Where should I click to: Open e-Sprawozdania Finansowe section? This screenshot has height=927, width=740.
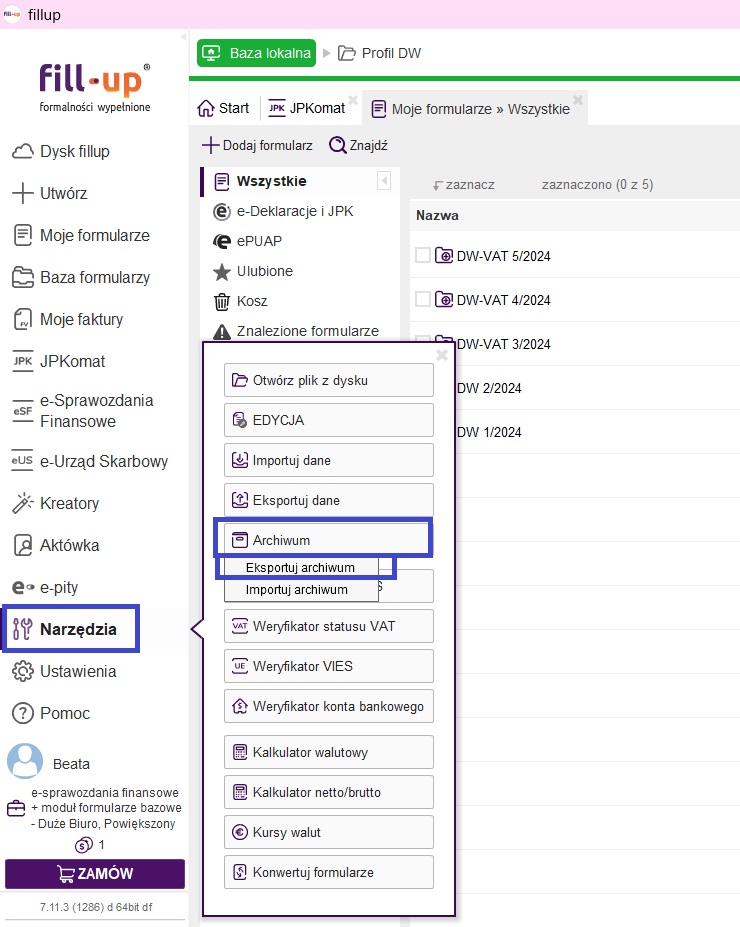tap(96, 410)
